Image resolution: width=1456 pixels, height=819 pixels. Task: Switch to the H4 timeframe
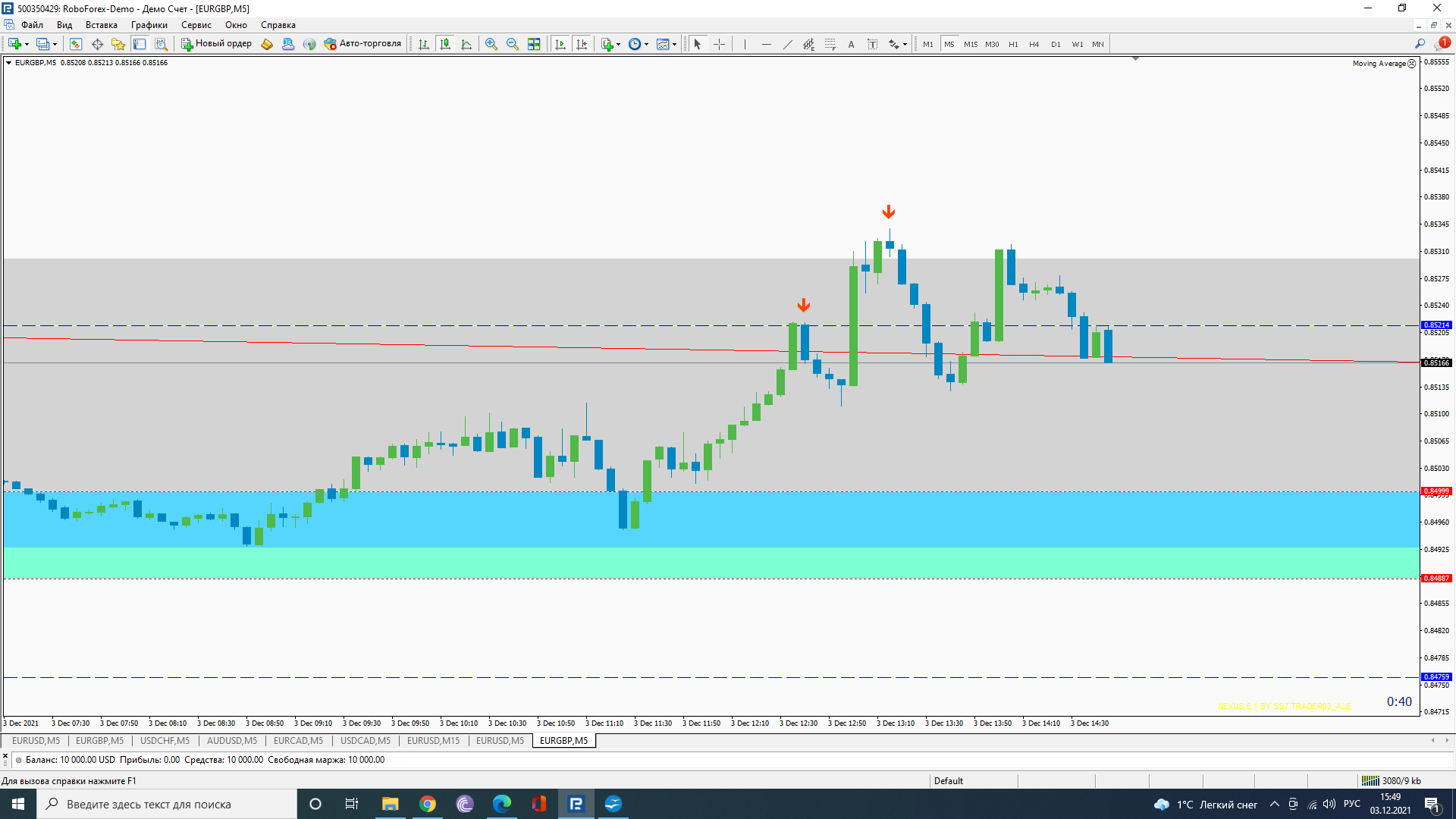point(1034,44)
